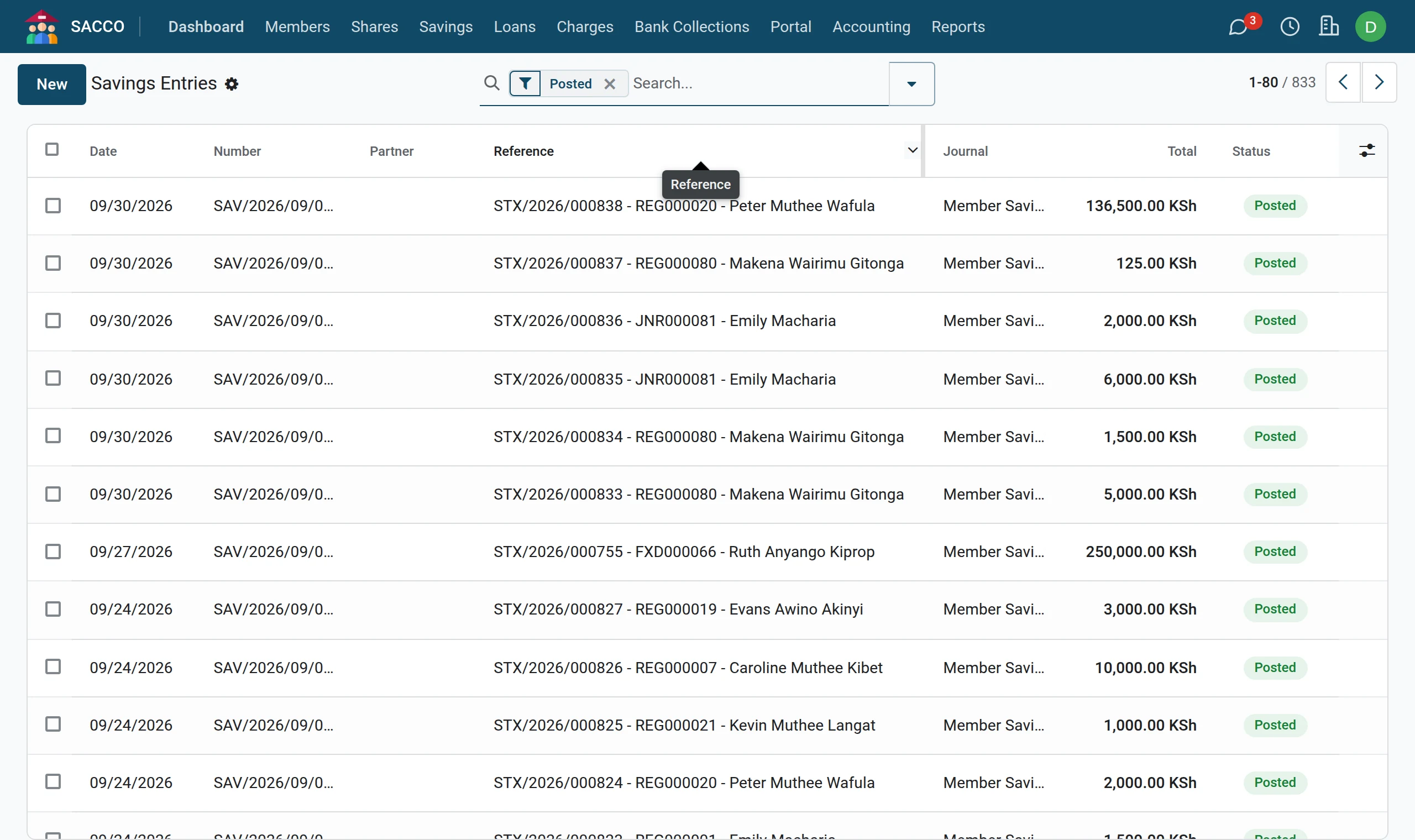
Task: Open the optional columns adjust icon
Action: point(1366,150)
